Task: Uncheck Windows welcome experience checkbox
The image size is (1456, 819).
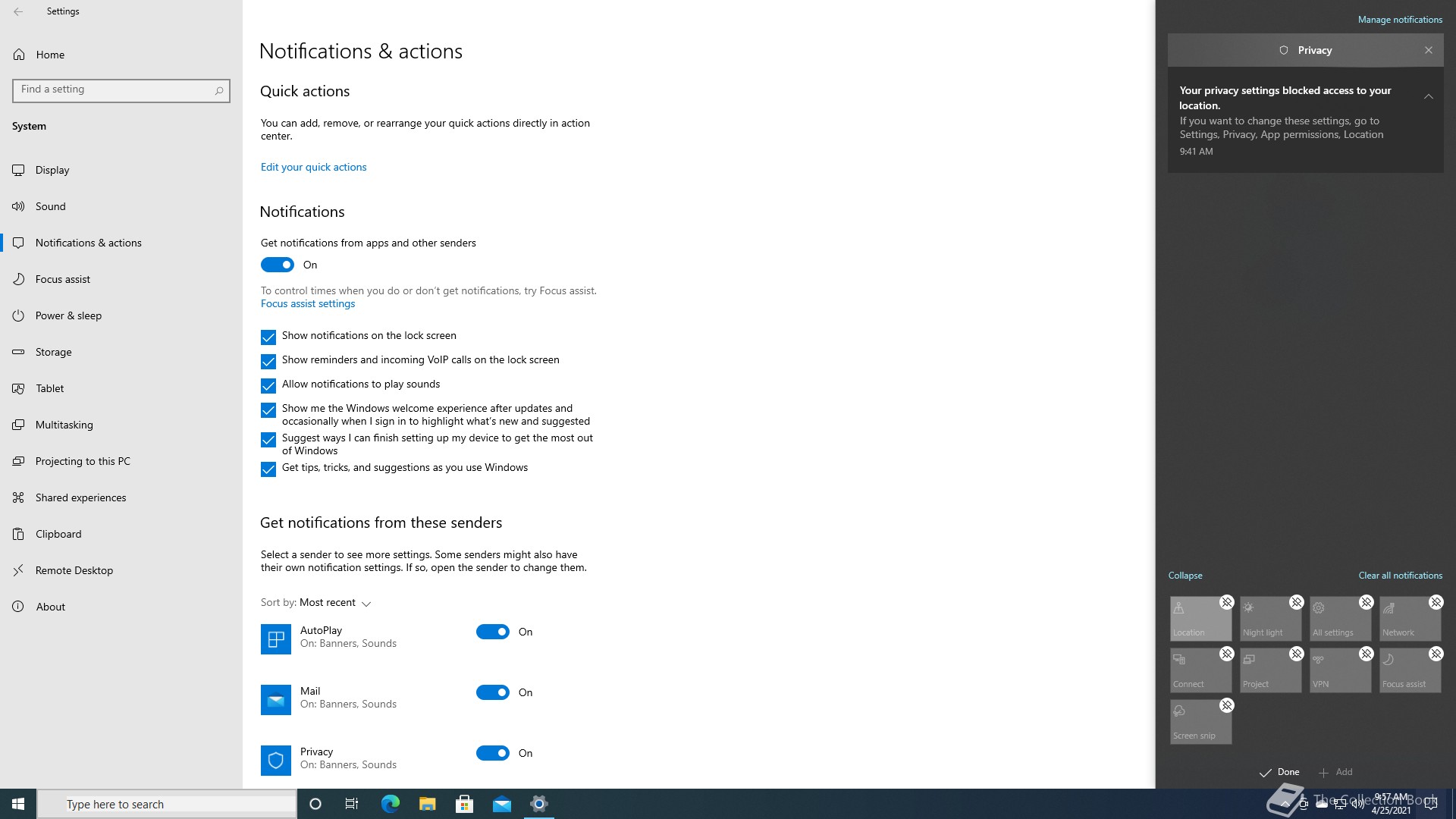Action: coord(268,409)
